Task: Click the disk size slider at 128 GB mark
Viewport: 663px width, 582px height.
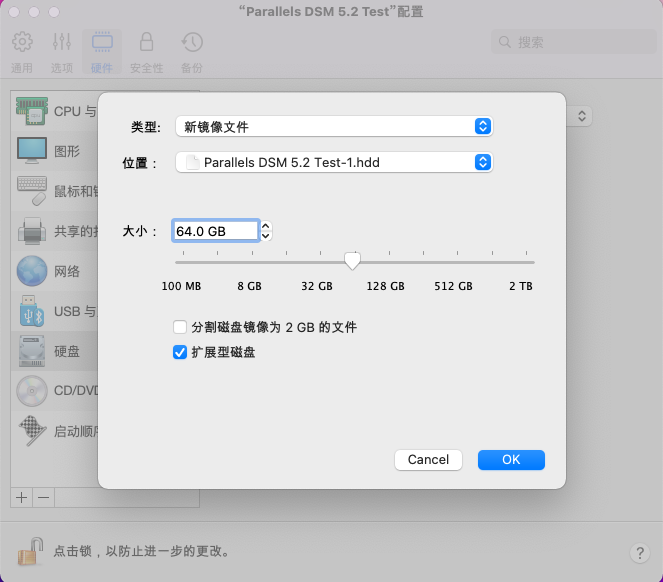Action: pos(389,262)
